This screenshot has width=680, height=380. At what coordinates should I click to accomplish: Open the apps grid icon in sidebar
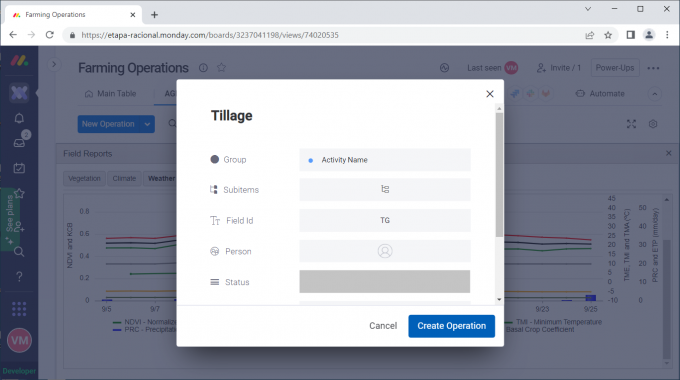19,309
